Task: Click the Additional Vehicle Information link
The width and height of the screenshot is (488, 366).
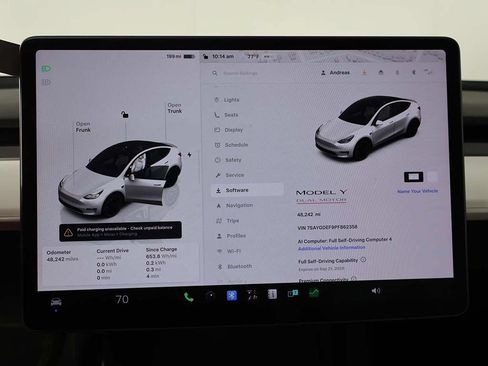Action: point(331,248)
